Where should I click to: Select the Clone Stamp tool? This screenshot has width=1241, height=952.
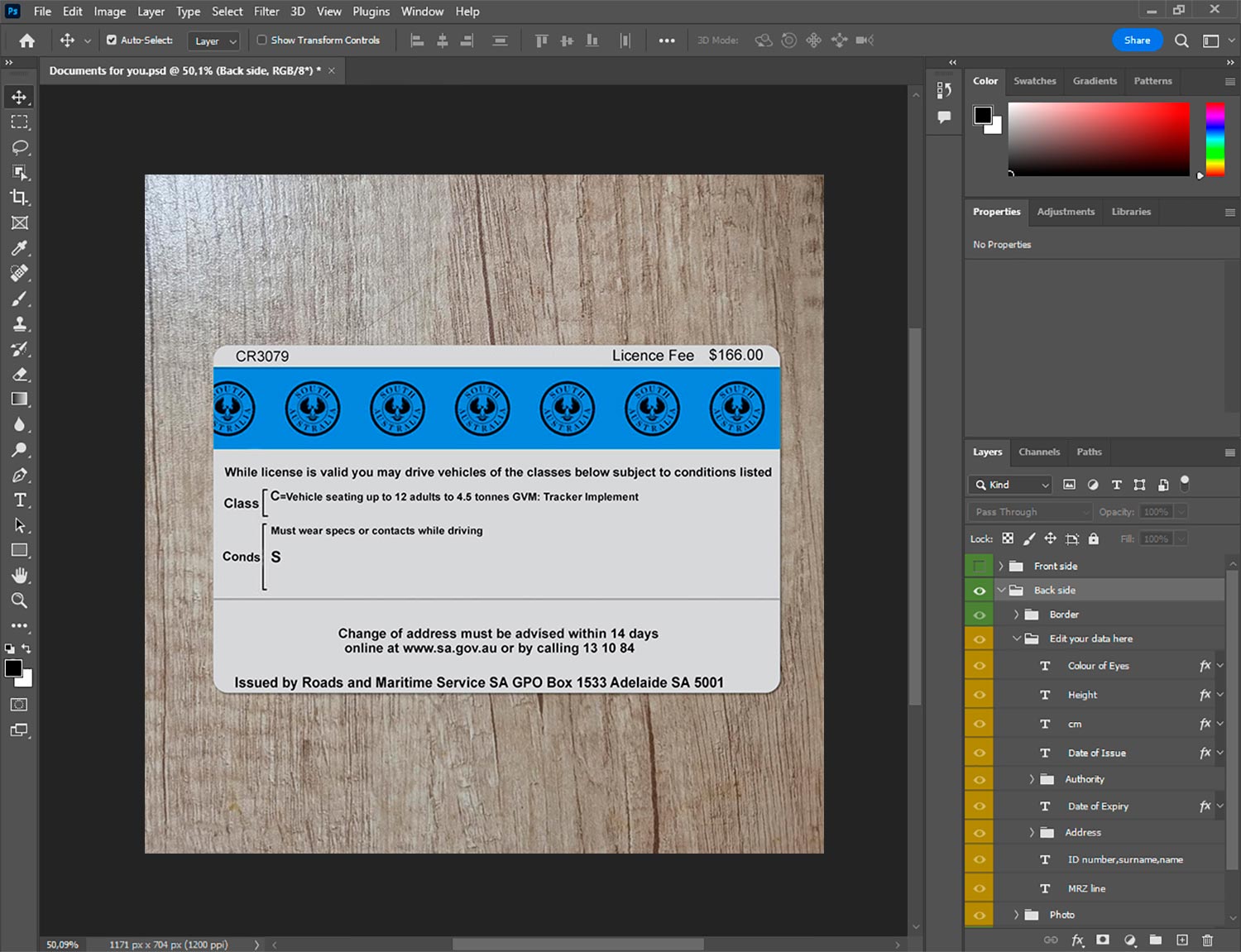point(20,323)
